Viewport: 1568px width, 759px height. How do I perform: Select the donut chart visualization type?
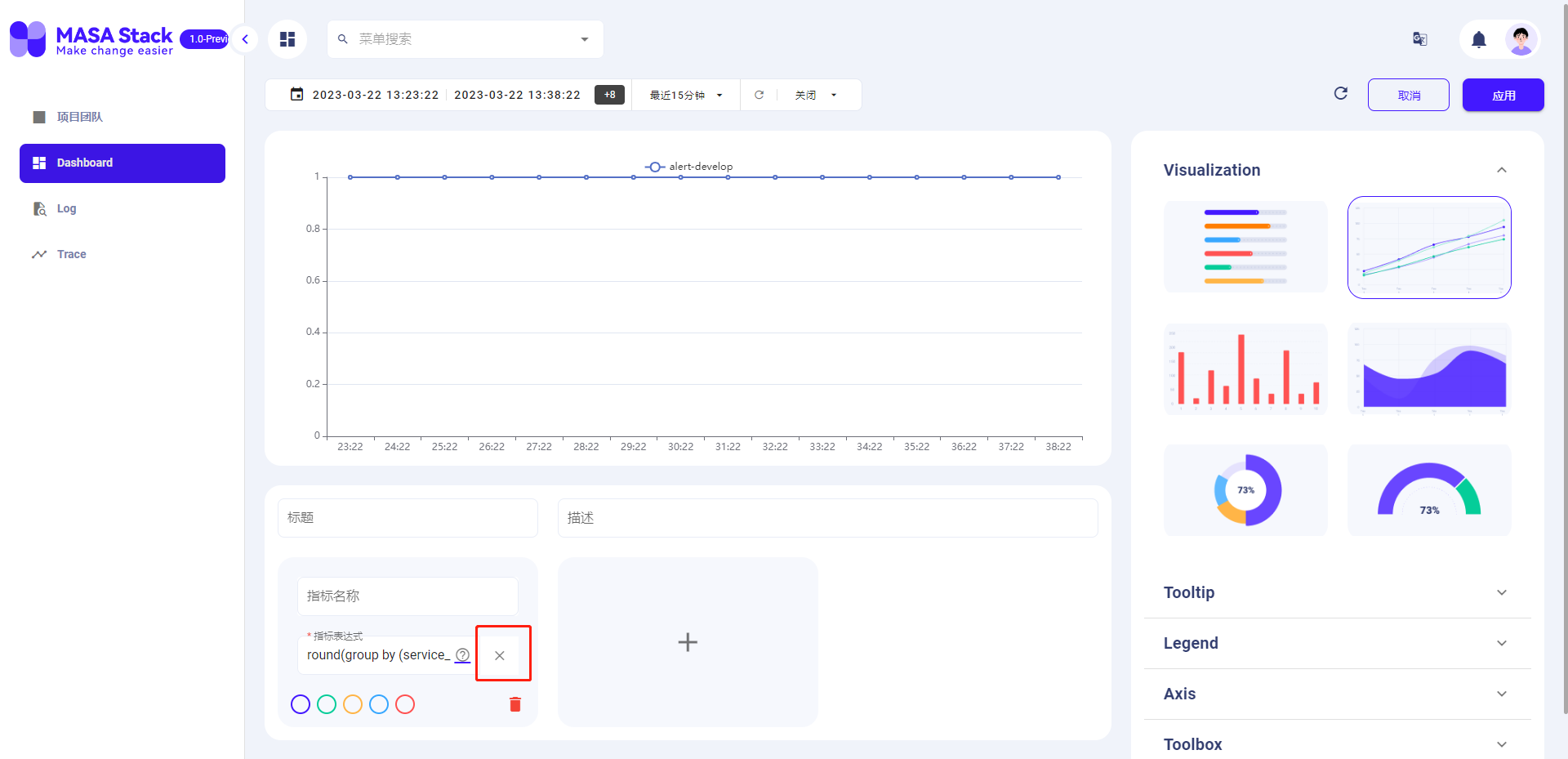click(x=1245, y=489)
